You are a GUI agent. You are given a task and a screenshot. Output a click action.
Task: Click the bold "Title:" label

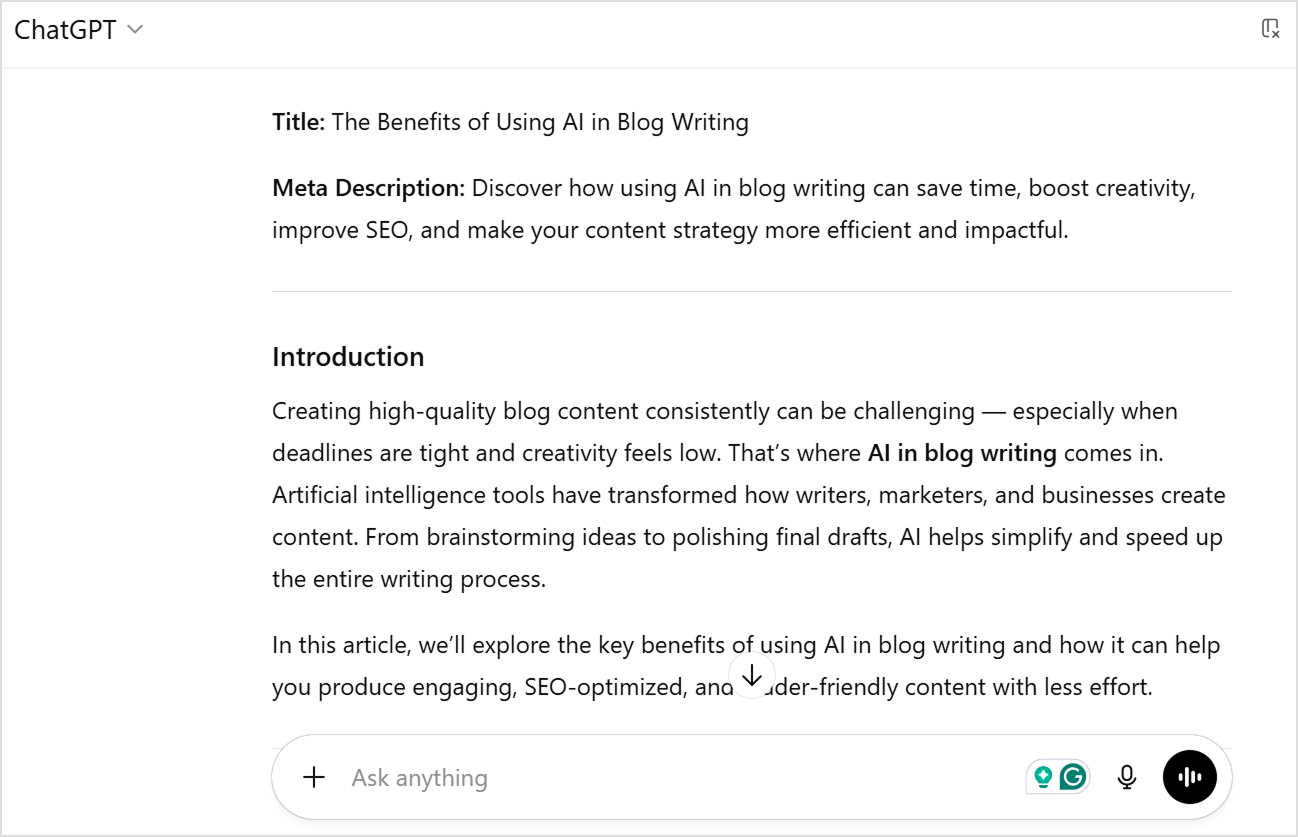(298, 122)
